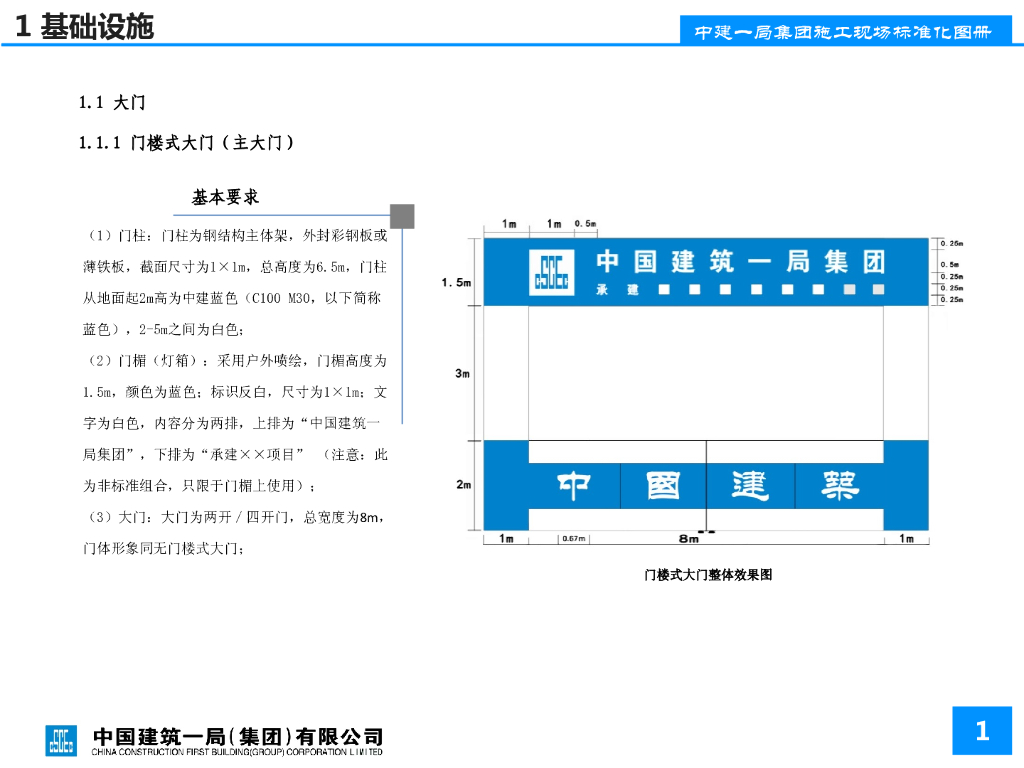Click the CSCEC logo on the gate lintel
The image size is (1024, 768).
pyautogui.click(x=550, y=272)
